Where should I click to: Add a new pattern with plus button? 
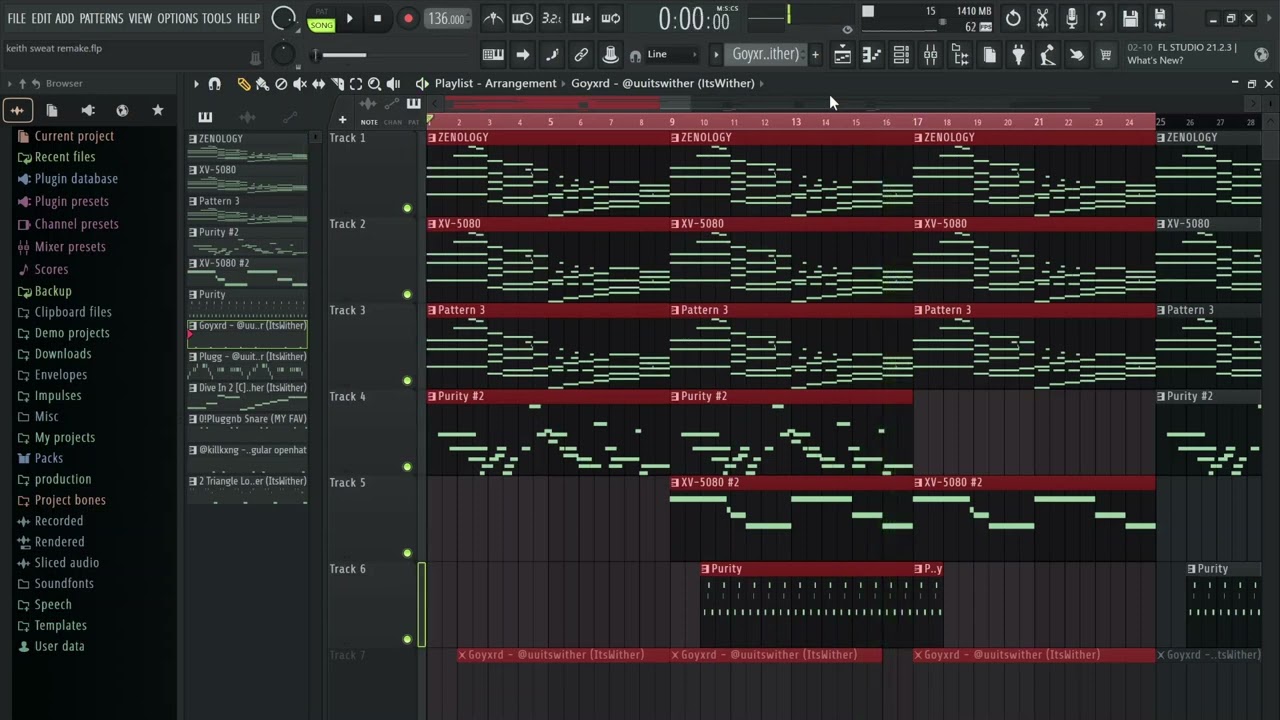pyautogui.click(x=815, y=55)
